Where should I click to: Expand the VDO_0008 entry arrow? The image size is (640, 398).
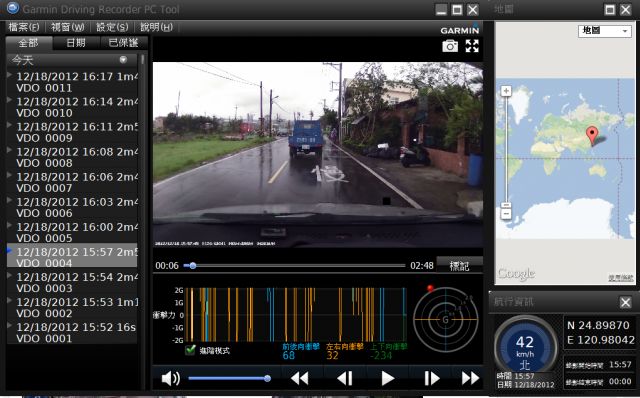[x=9, y=150]
